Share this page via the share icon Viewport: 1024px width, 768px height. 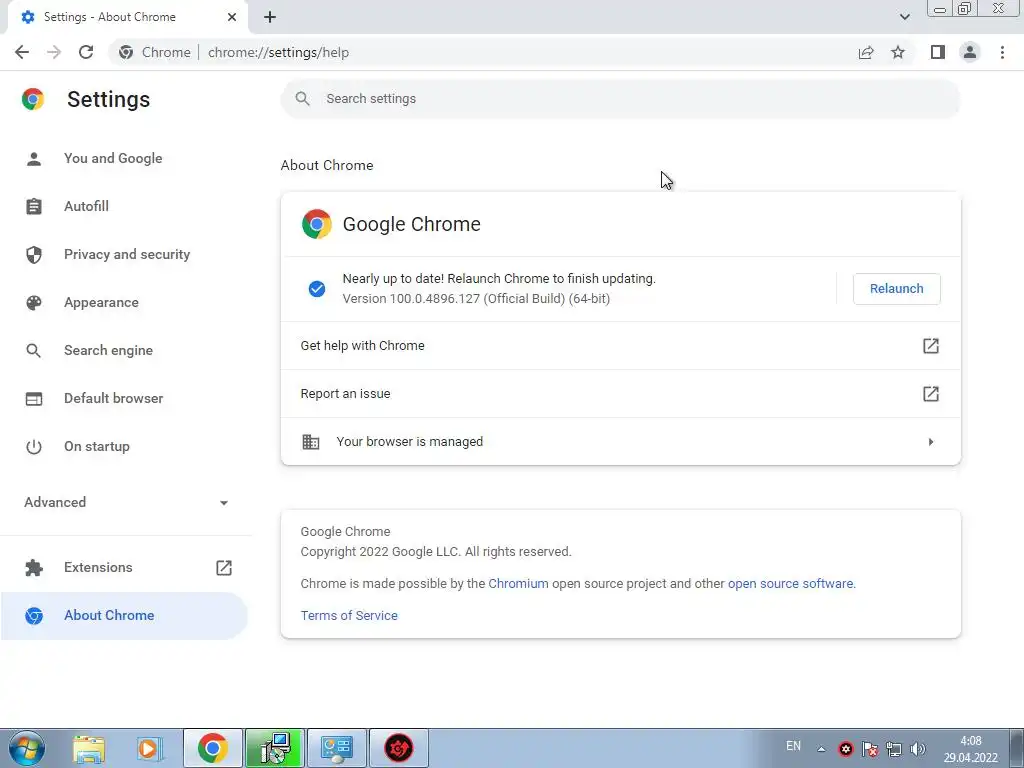866,52
